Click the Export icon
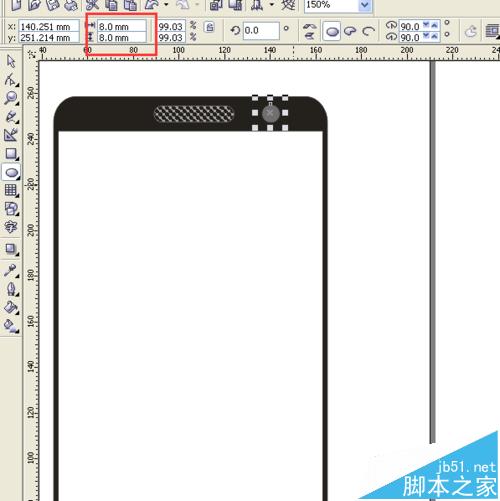The height and width of the screenshot is (501, 500). tap(235, 5)
